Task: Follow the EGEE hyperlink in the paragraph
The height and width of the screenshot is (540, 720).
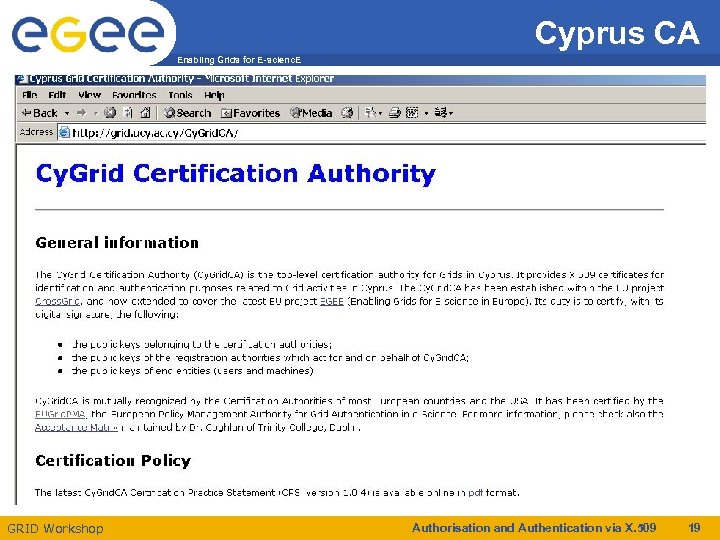Action: (x=332, y=302)
